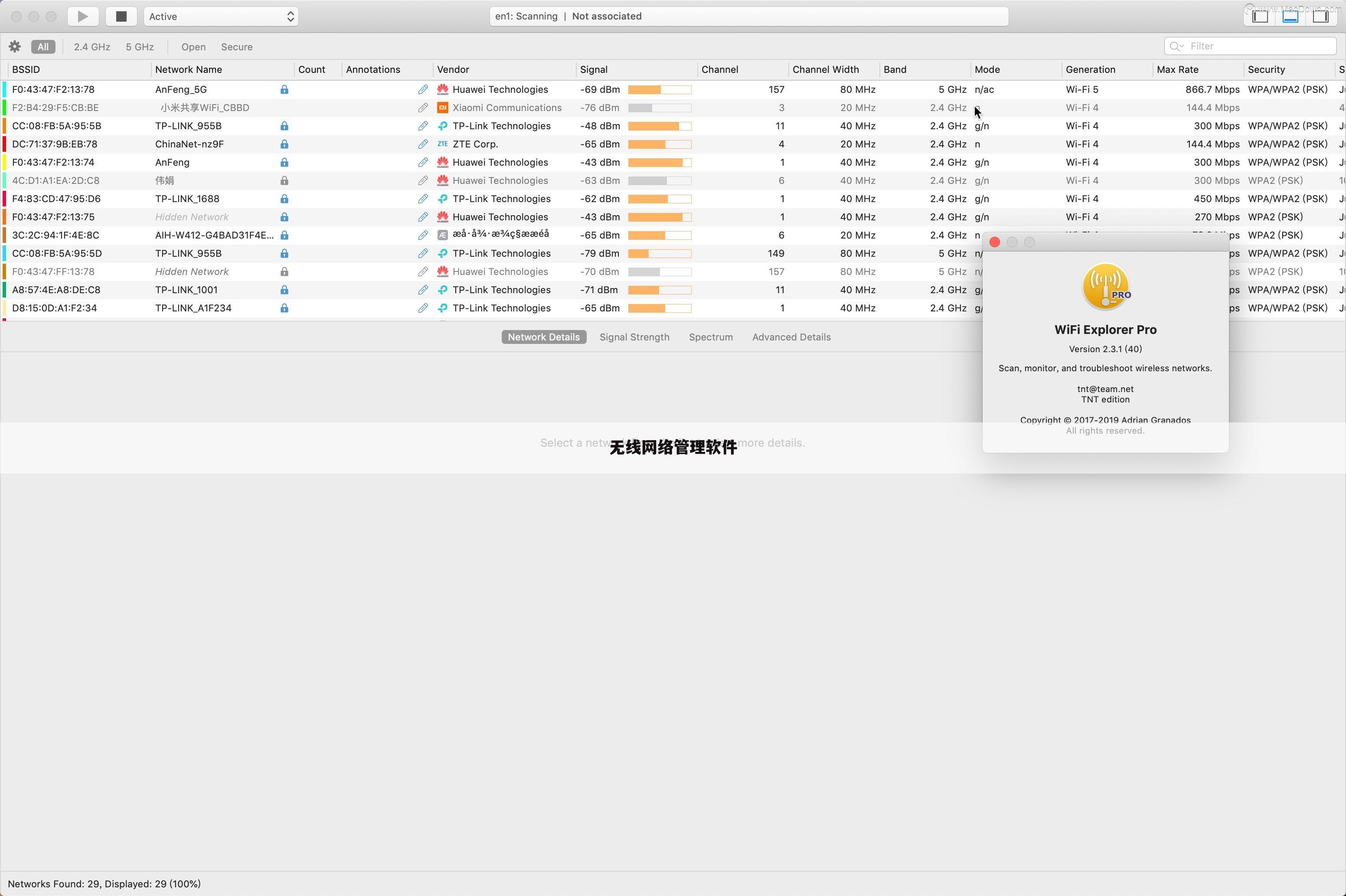Click Huawei logo in 伟娟 row

click(x=442, y=180)
